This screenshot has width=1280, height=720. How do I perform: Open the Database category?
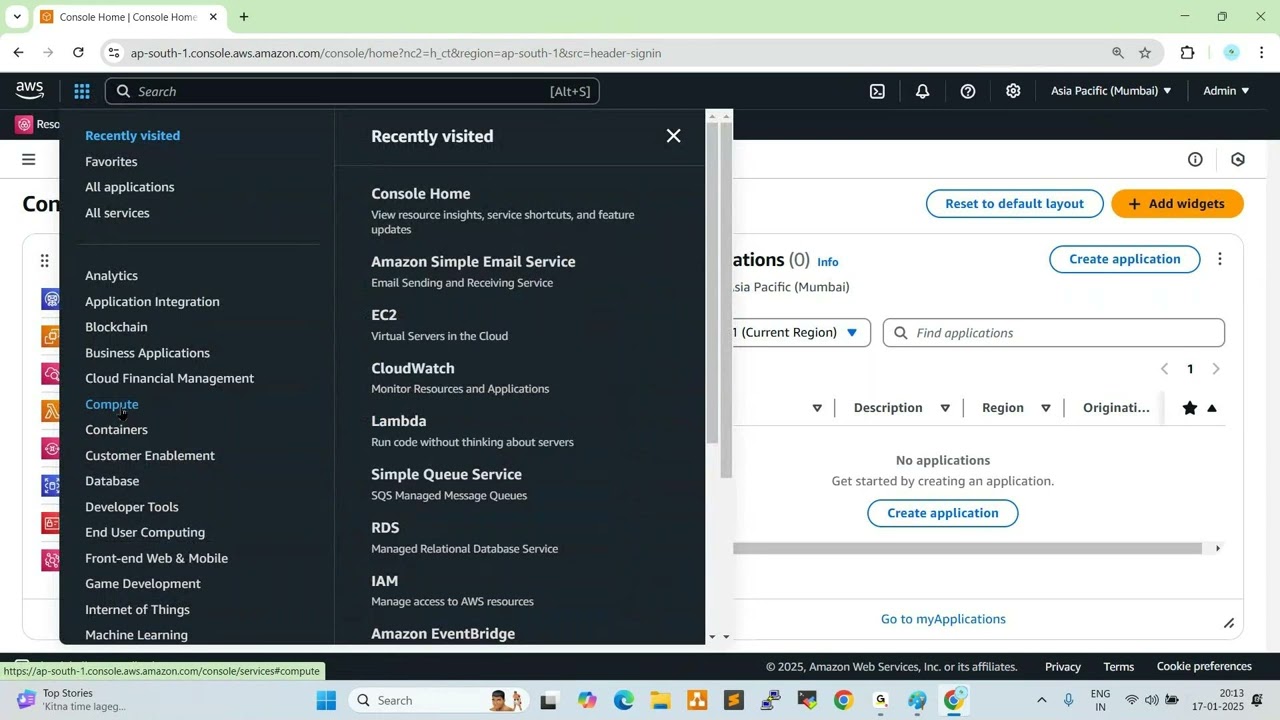pos(112,481)
